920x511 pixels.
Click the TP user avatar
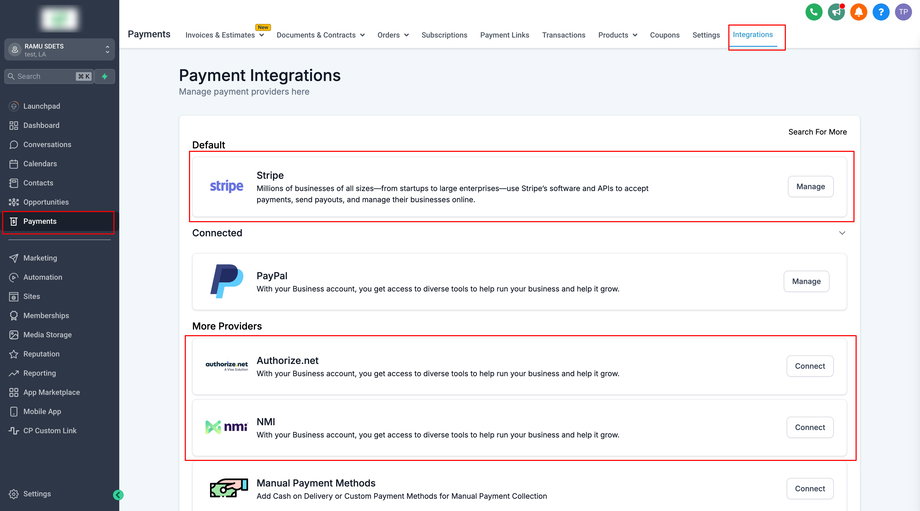pos(903,12)
